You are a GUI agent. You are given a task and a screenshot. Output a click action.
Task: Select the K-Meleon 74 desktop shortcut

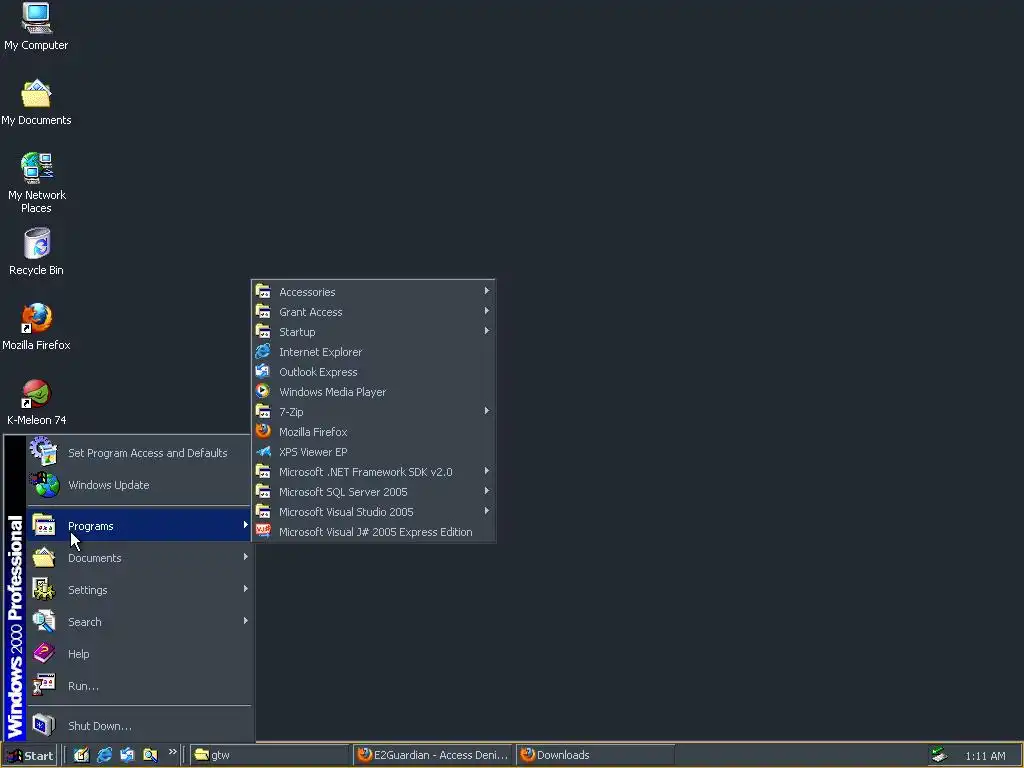pyautogui.click(x=36, y=402)
